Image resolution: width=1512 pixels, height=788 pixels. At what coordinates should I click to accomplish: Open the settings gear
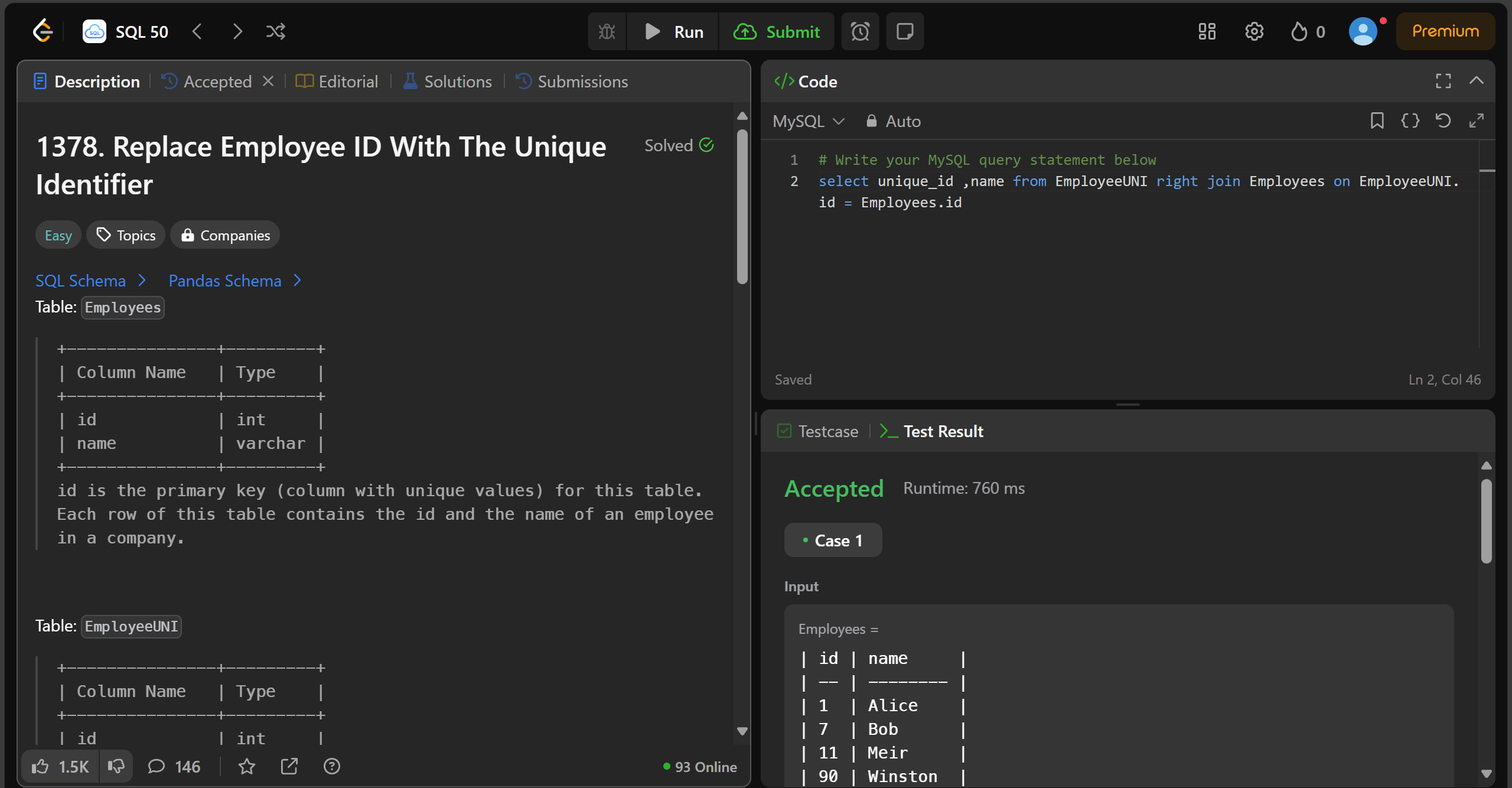click(x=1254, y=31)
